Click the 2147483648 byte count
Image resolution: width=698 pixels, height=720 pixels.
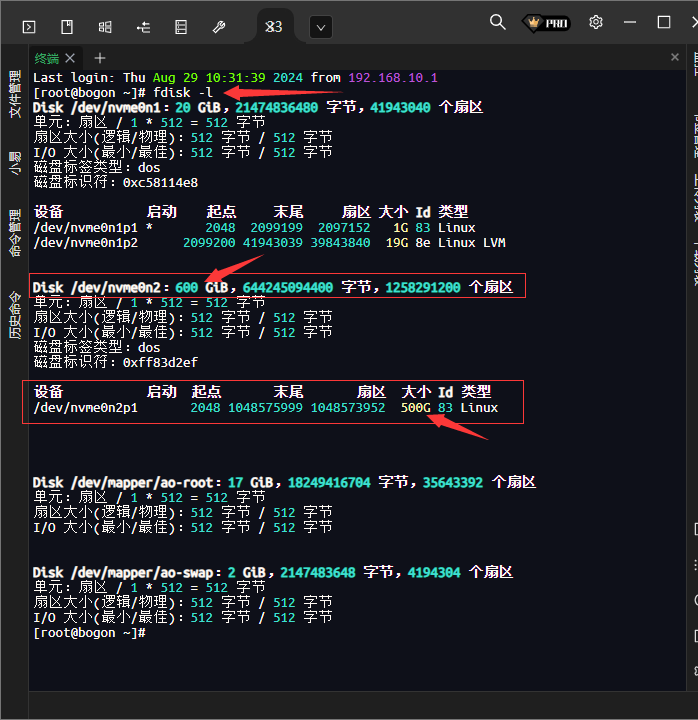pyautogui.click(x=318, y=572)
